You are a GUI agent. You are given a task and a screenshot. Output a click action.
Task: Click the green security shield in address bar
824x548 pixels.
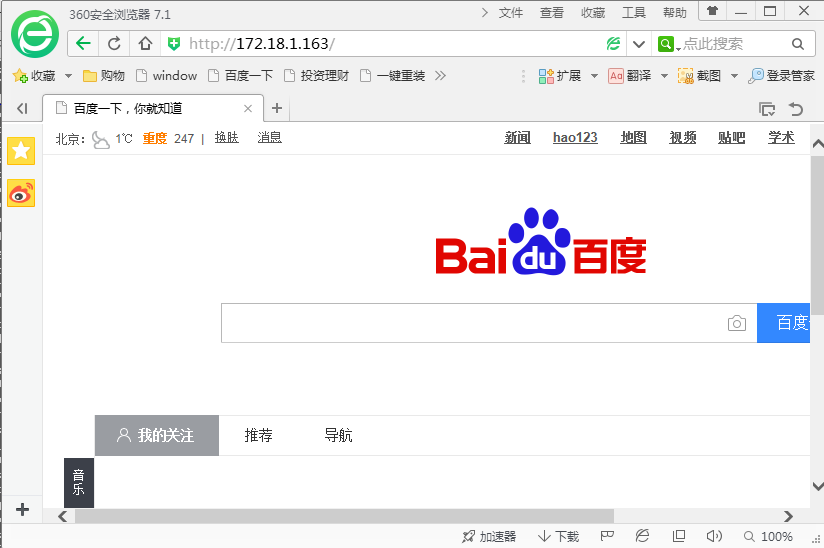click(173, 44)
